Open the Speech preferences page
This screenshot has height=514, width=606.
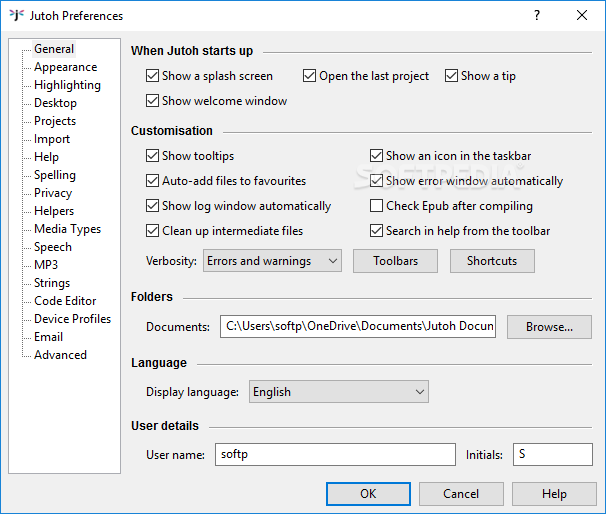(x=53, y=247)
